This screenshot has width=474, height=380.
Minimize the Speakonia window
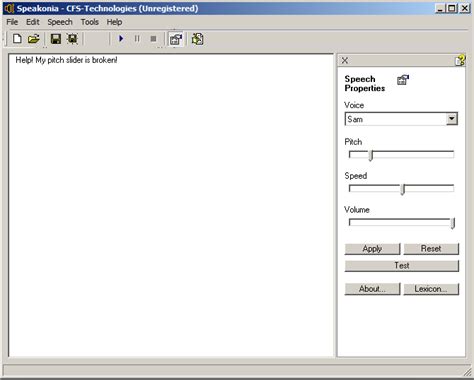click(440, 8)
